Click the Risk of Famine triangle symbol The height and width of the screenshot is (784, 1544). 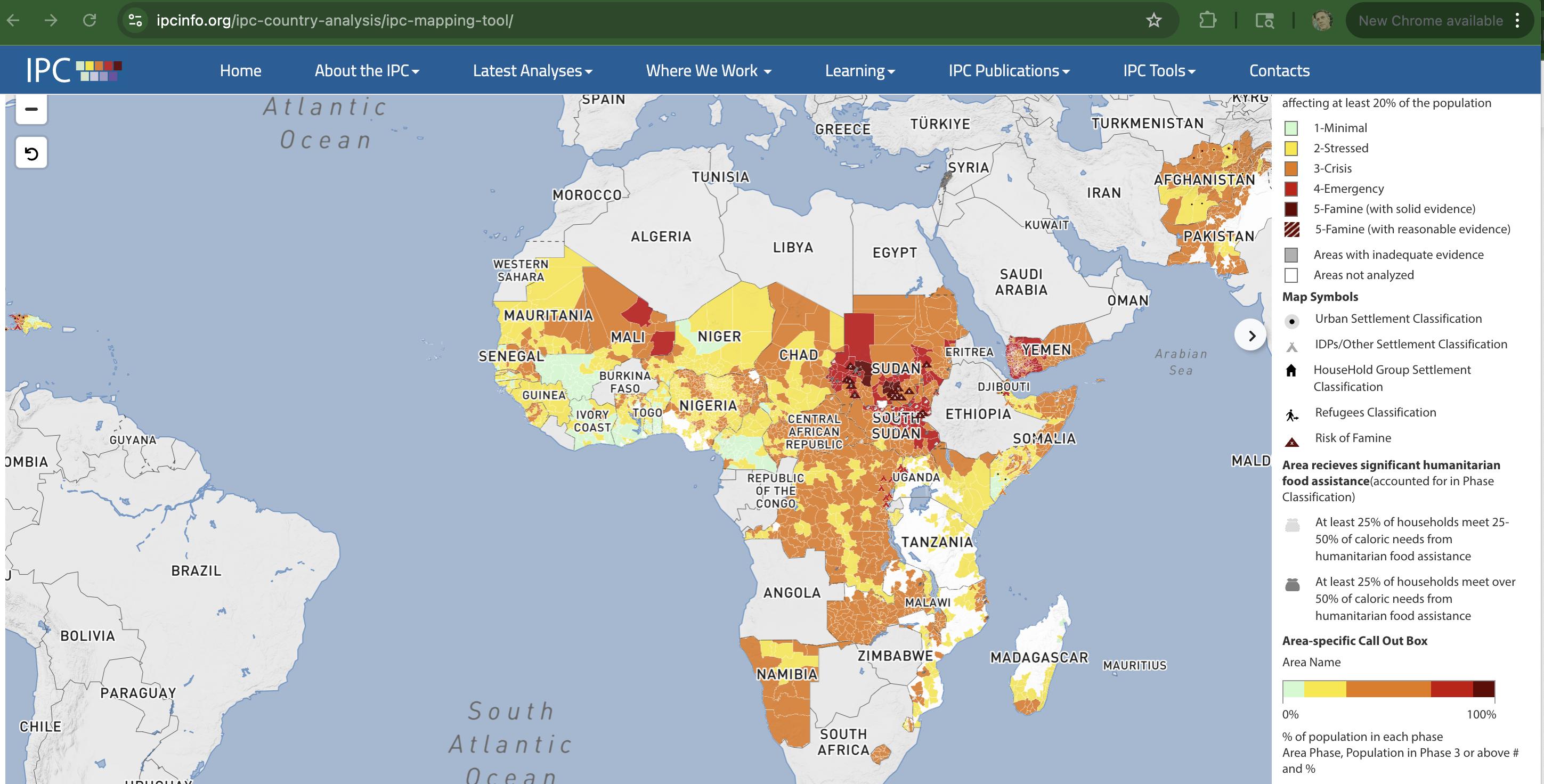1291,443
